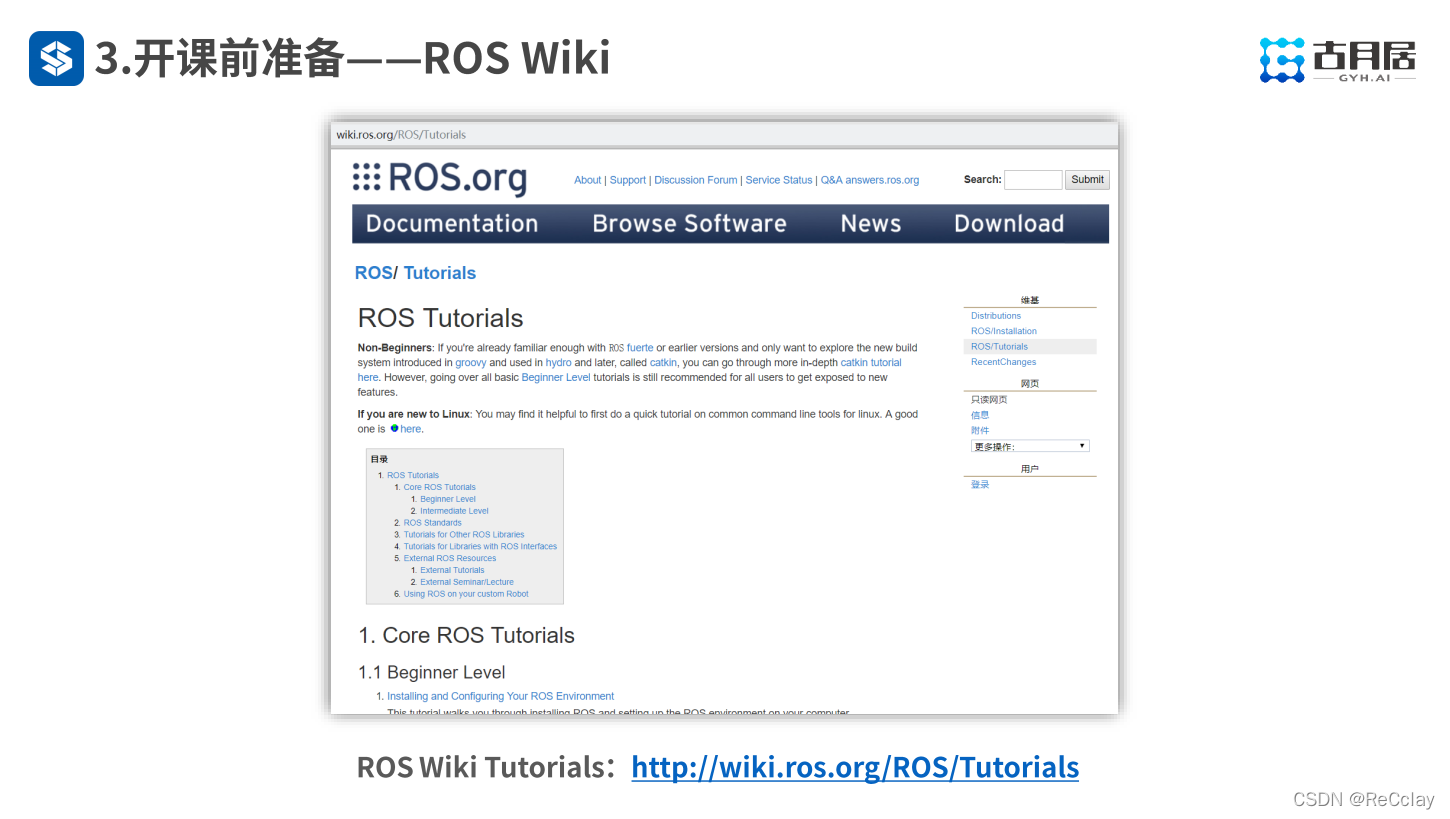Go to the News menu tab
1450x819 pixels.
(871, 224)
